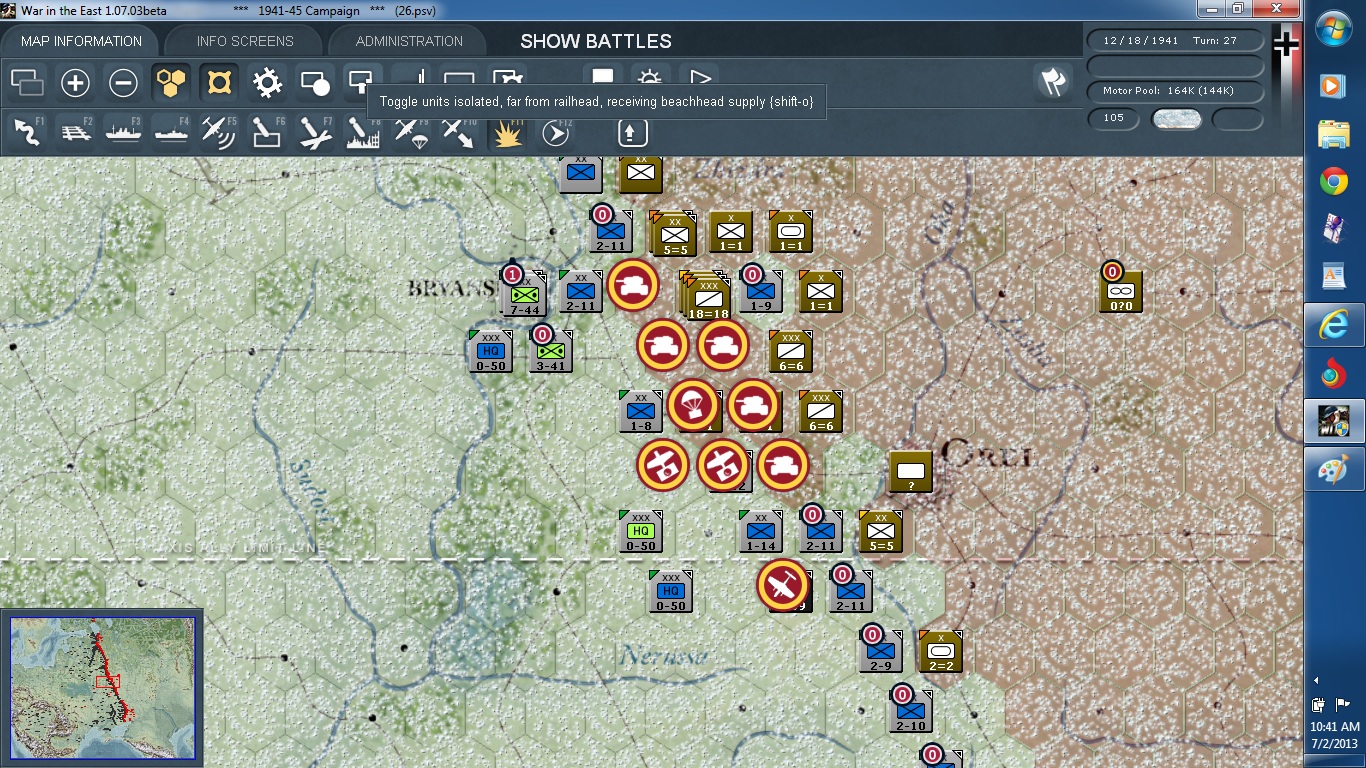The height and width of the screenshot is (768, 1366).
Task: Toggle the yellow fort-shaped map overlay
Action: (219, 82)
